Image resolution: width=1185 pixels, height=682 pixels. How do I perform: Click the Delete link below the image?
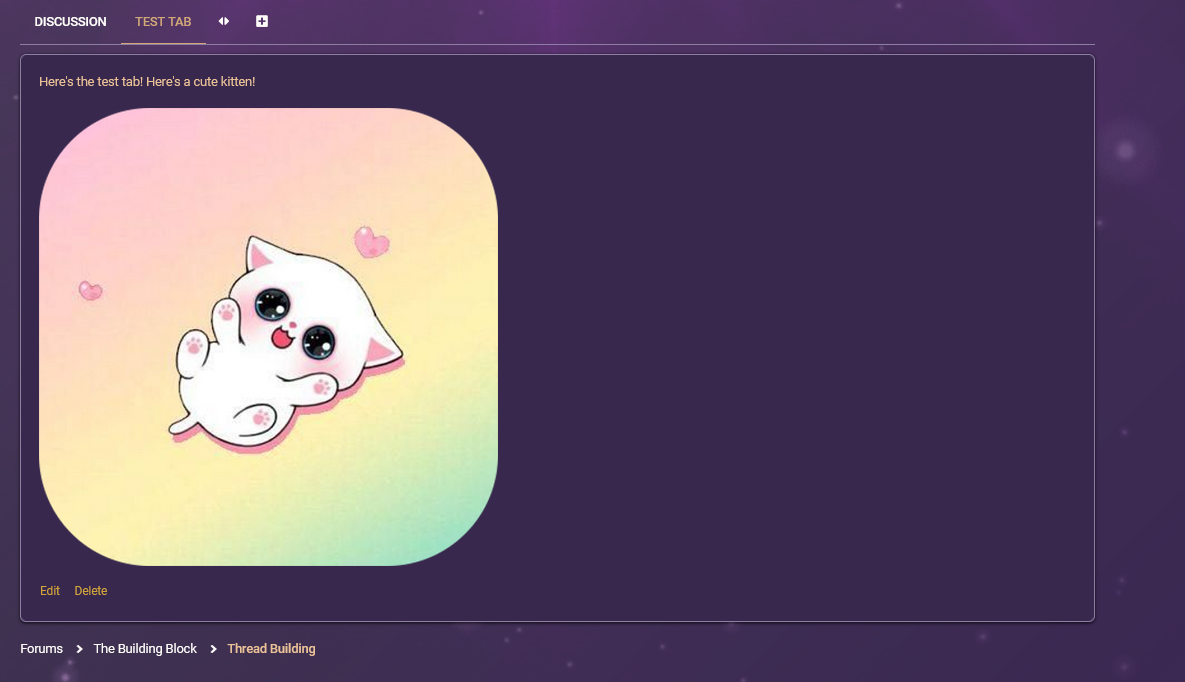click(90, 591)
